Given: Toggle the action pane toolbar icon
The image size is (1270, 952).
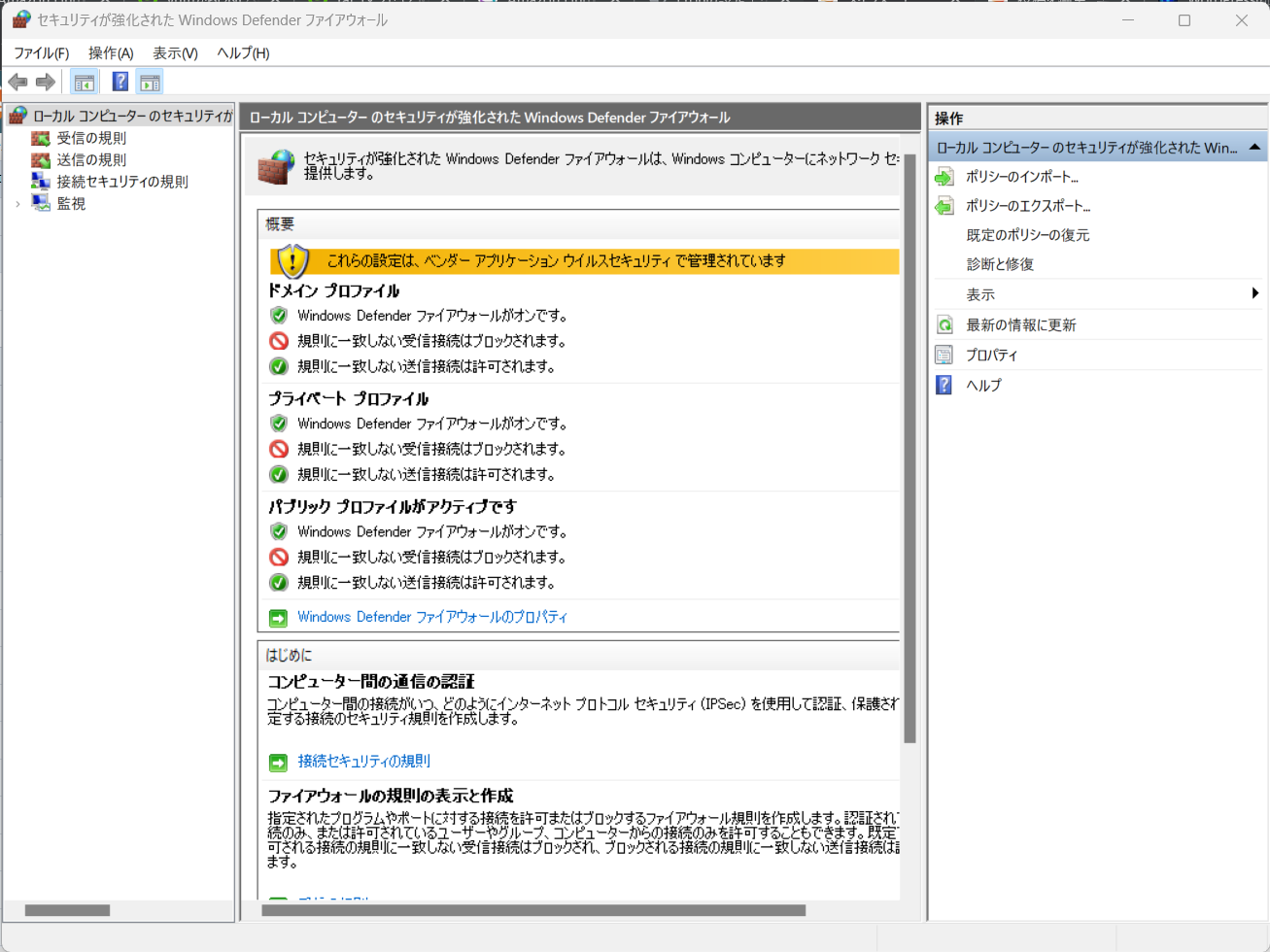Looking at the screenshot, I should (x=150, y=83).
